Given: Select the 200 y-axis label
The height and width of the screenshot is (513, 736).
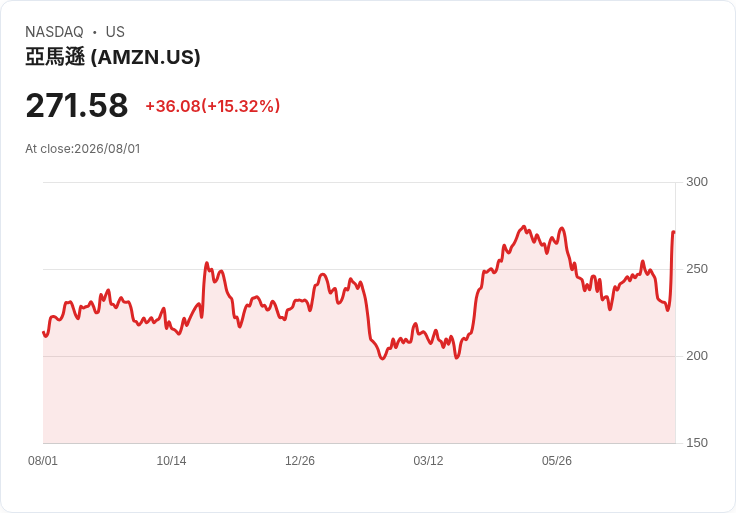Looking at the screenshot, I should tap(697, 356).
